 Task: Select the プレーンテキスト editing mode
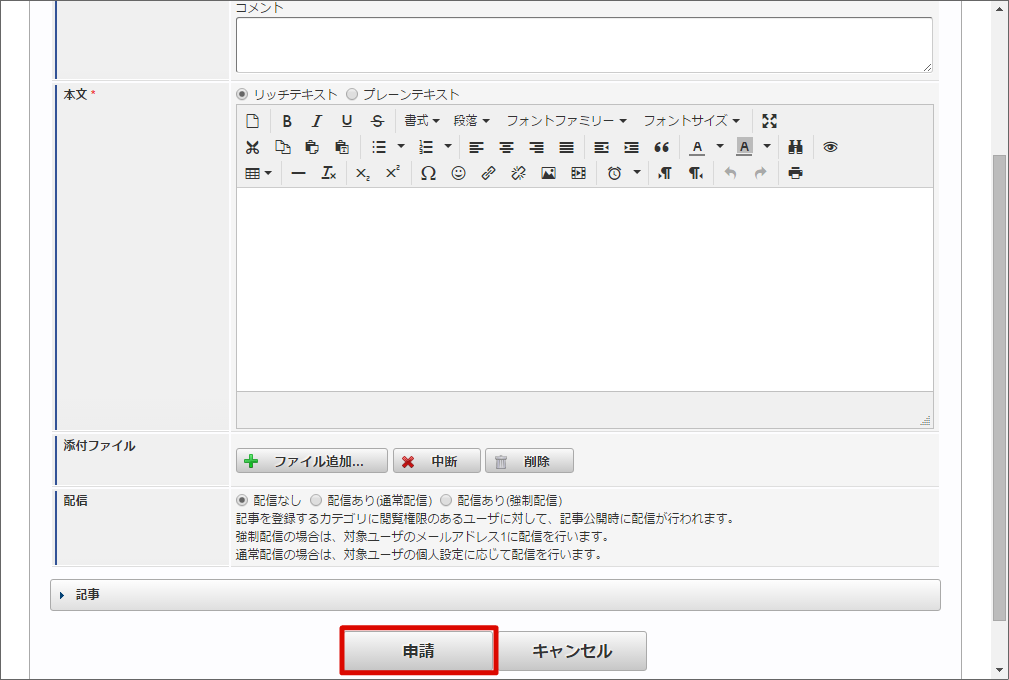point(352,93)
